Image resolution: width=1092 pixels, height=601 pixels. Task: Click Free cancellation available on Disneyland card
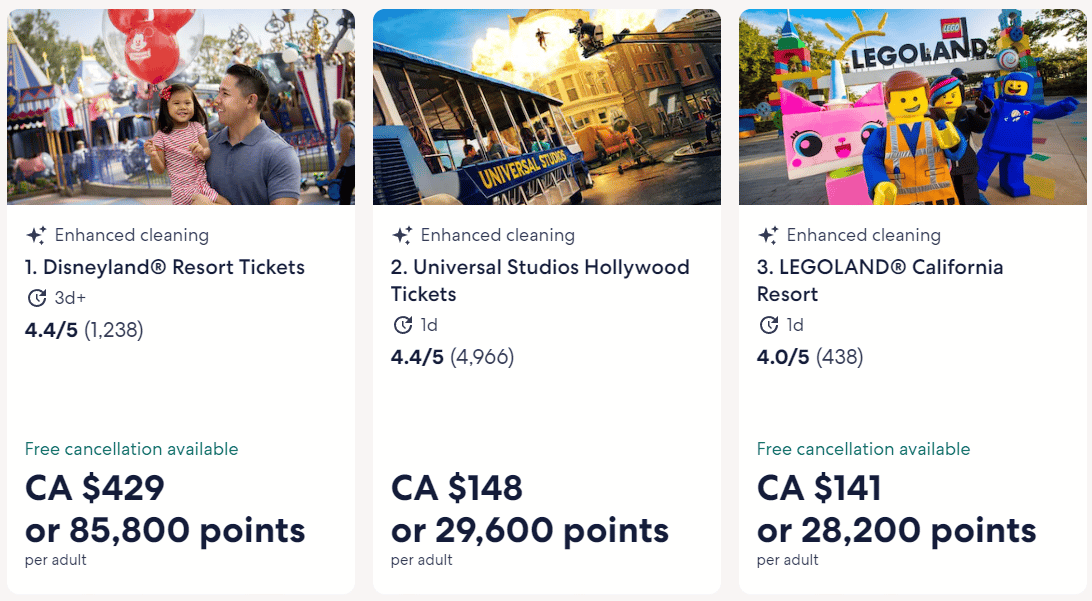pos(132,449)
